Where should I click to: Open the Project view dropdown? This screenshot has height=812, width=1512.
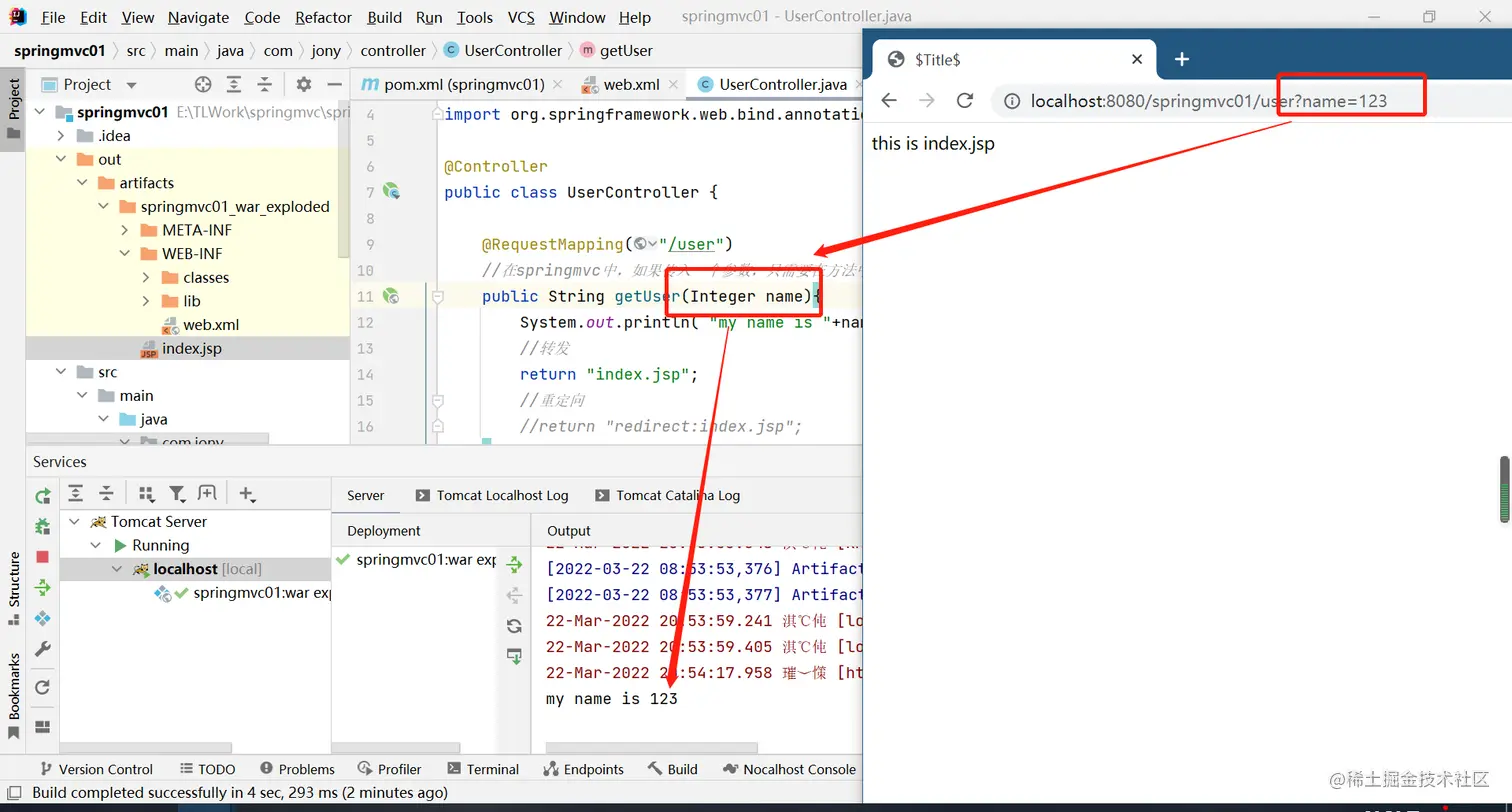click(x=131, y=86)
